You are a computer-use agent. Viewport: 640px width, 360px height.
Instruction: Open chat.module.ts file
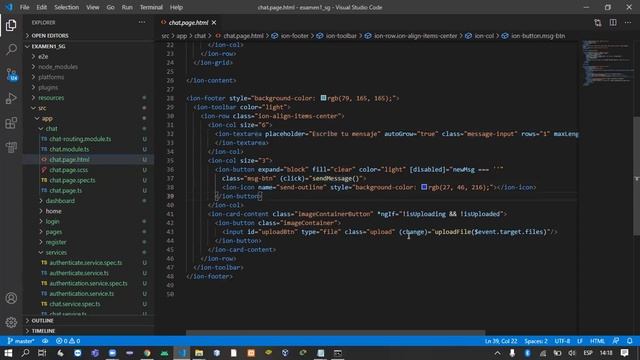pos(88,149)
